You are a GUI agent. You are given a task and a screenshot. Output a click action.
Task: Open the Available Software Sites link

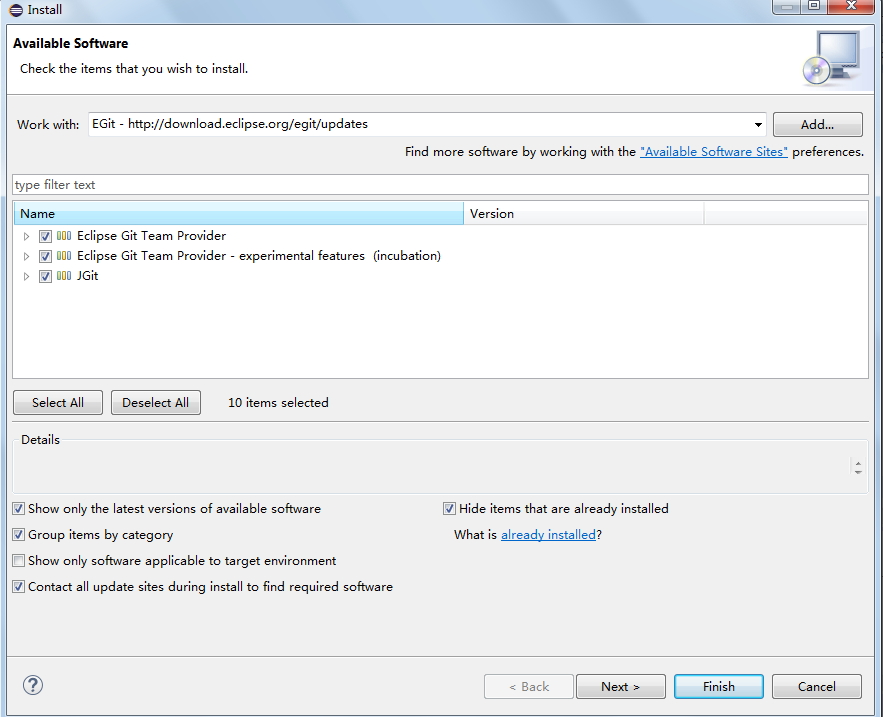pyautogui.click(x=713, y=152)
